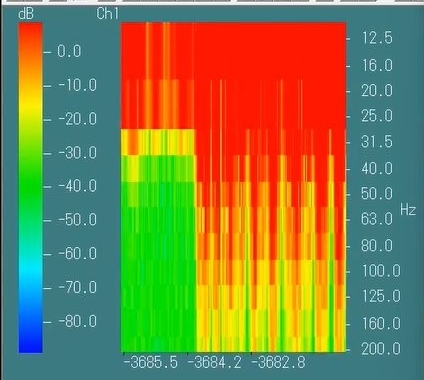Click the dB unit label

click(26, 14)
